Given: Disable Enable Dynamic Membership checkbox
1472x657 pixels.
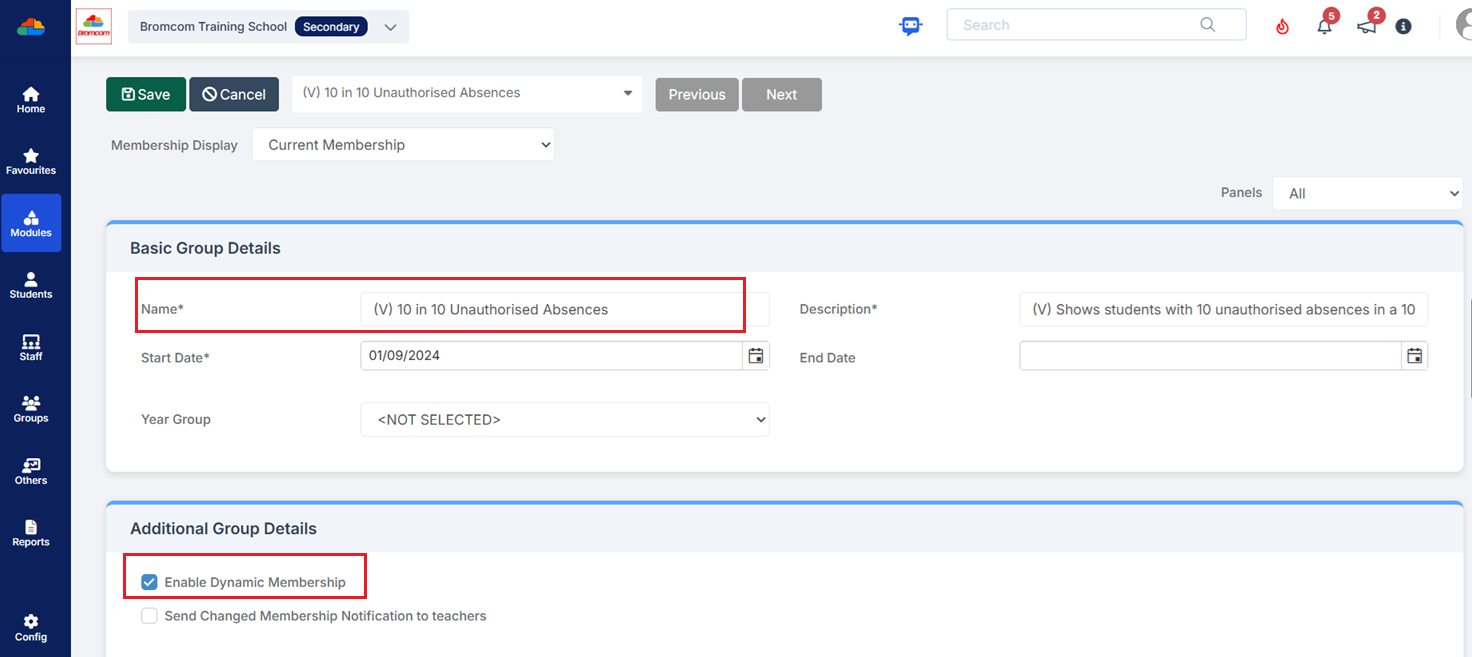Looking at the screenshot, I should [x=150, y=582].
